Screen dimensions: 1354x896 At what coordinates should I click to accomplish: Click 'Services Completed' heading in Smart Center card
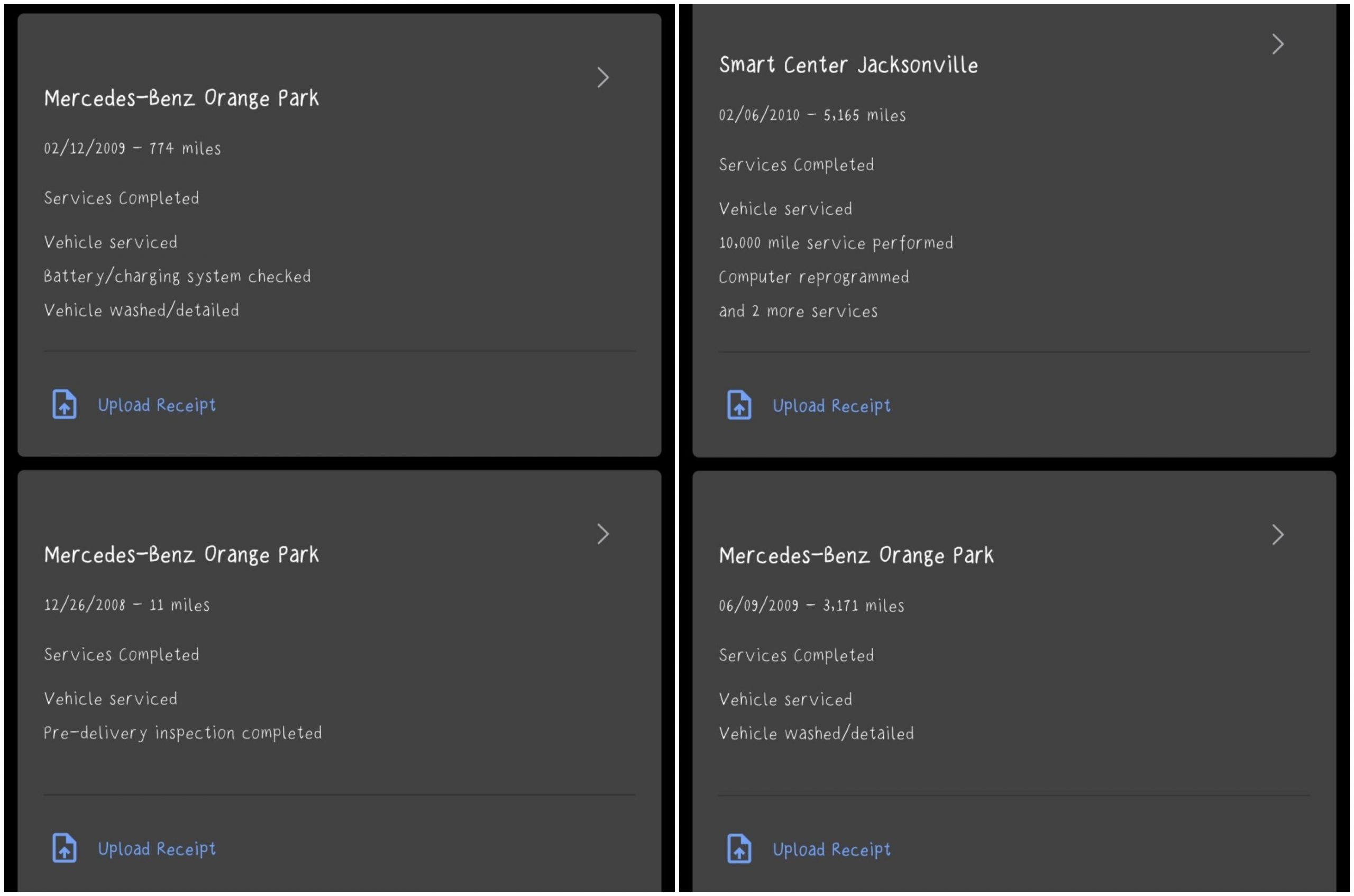pyautogui.click(x=797, y=164)
